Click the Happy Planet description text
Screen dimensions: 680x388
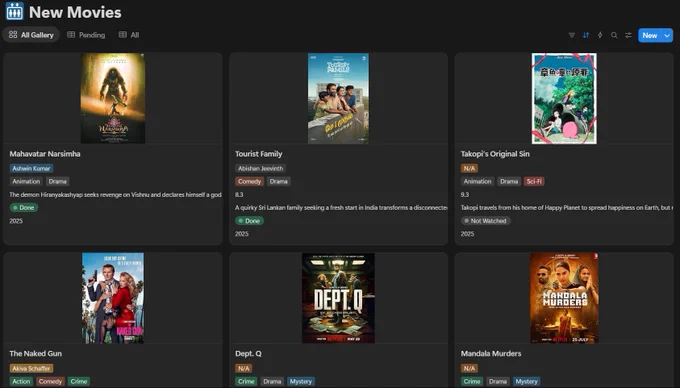567,208
